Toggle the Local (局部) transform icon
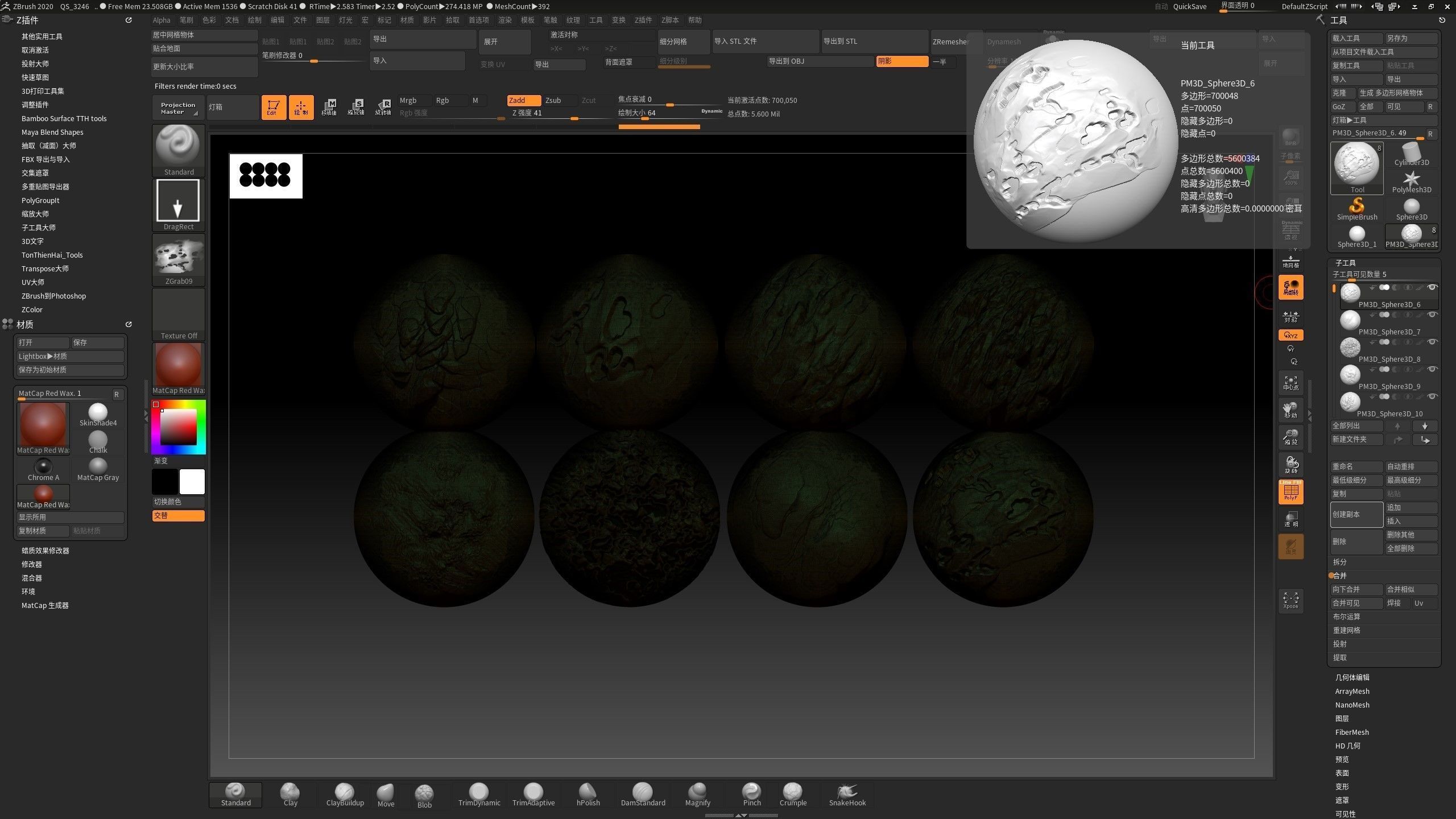Screen dimensions: 1456x819 [1290, 287]
